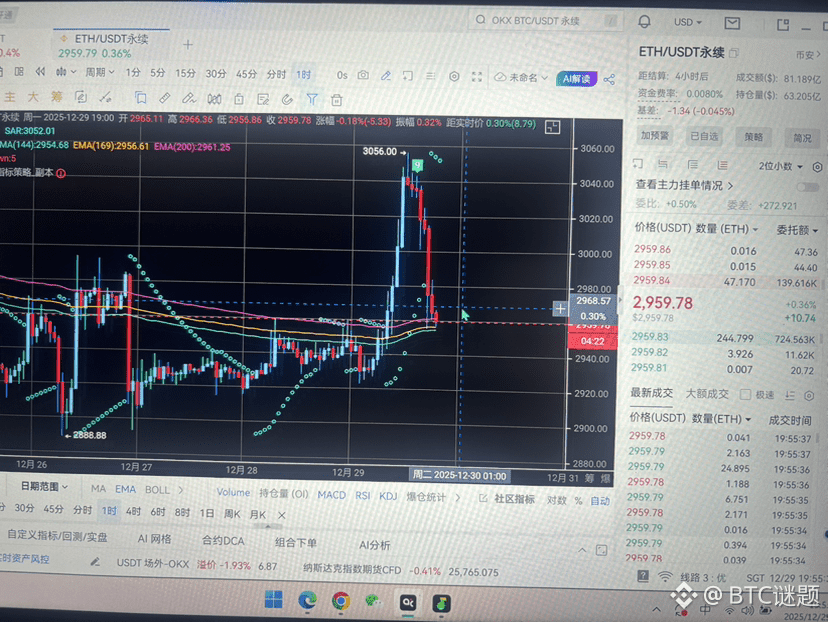Open the 币安 exchange link
The width and height of the screenshot is (828, 622).
[x=808, y=55]
